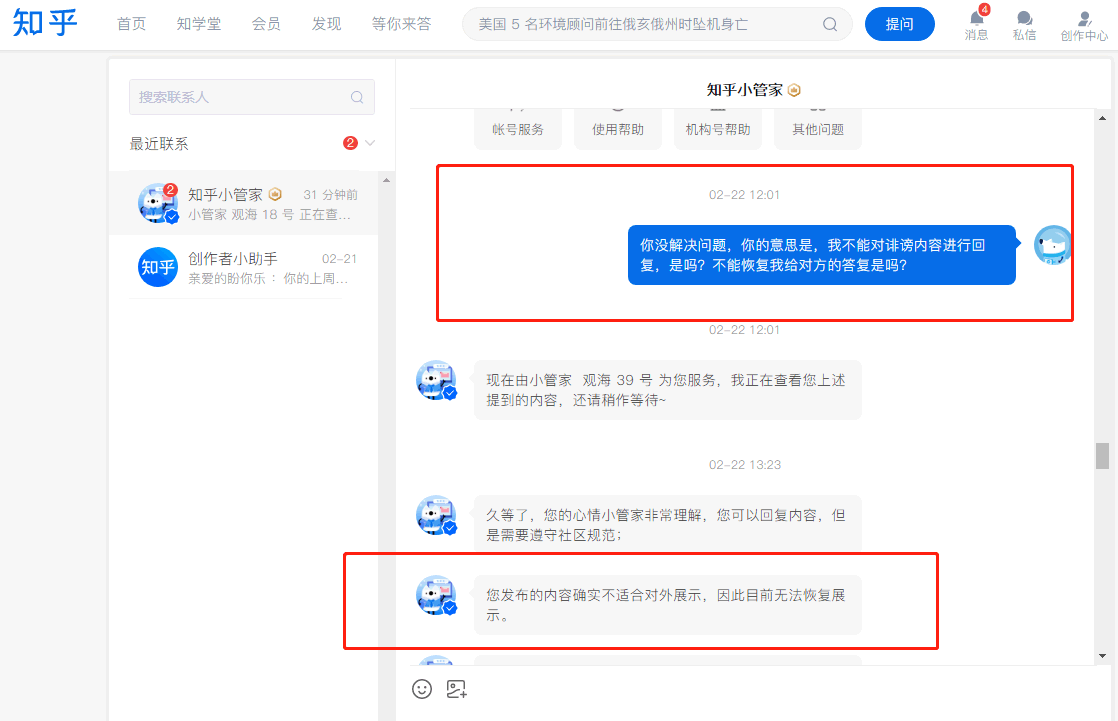
Task: Click the blue 提问 button
Action: (899, 24)
